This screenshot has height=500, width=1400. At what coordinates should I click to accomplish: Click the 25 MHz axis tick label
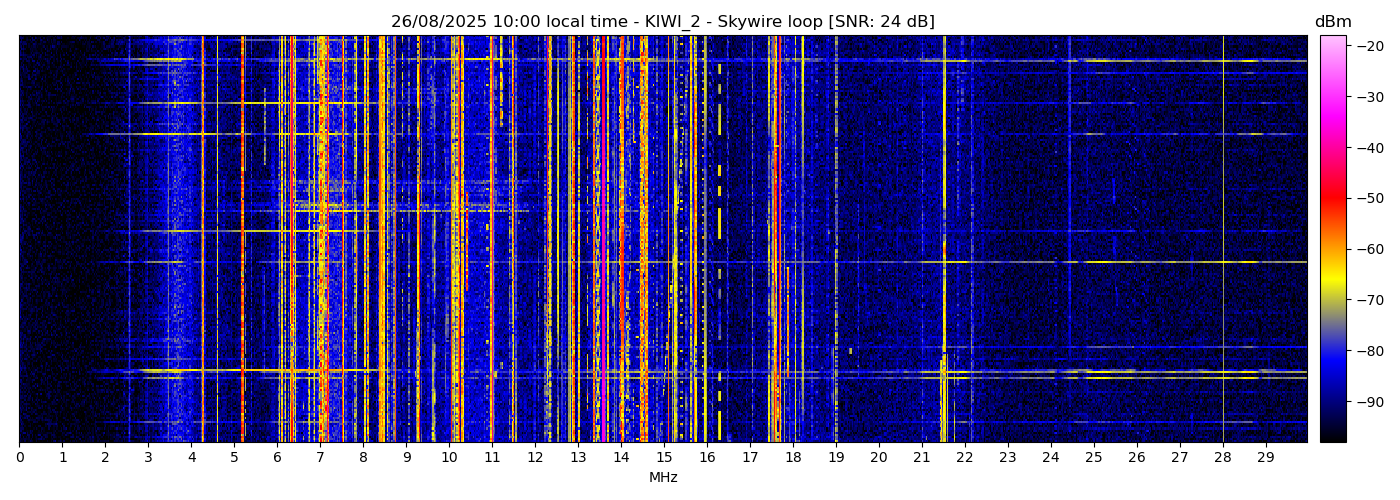click(x=1093, y=458)
